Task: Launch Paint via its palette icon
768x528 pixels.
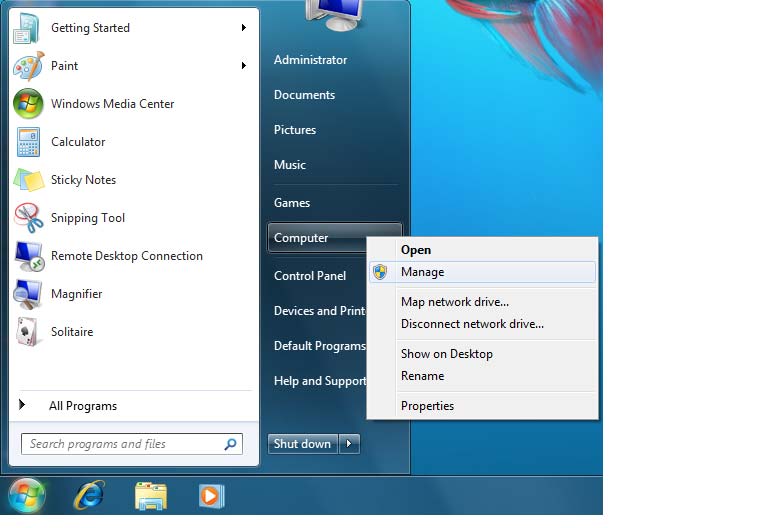Action: click(28, 66)
